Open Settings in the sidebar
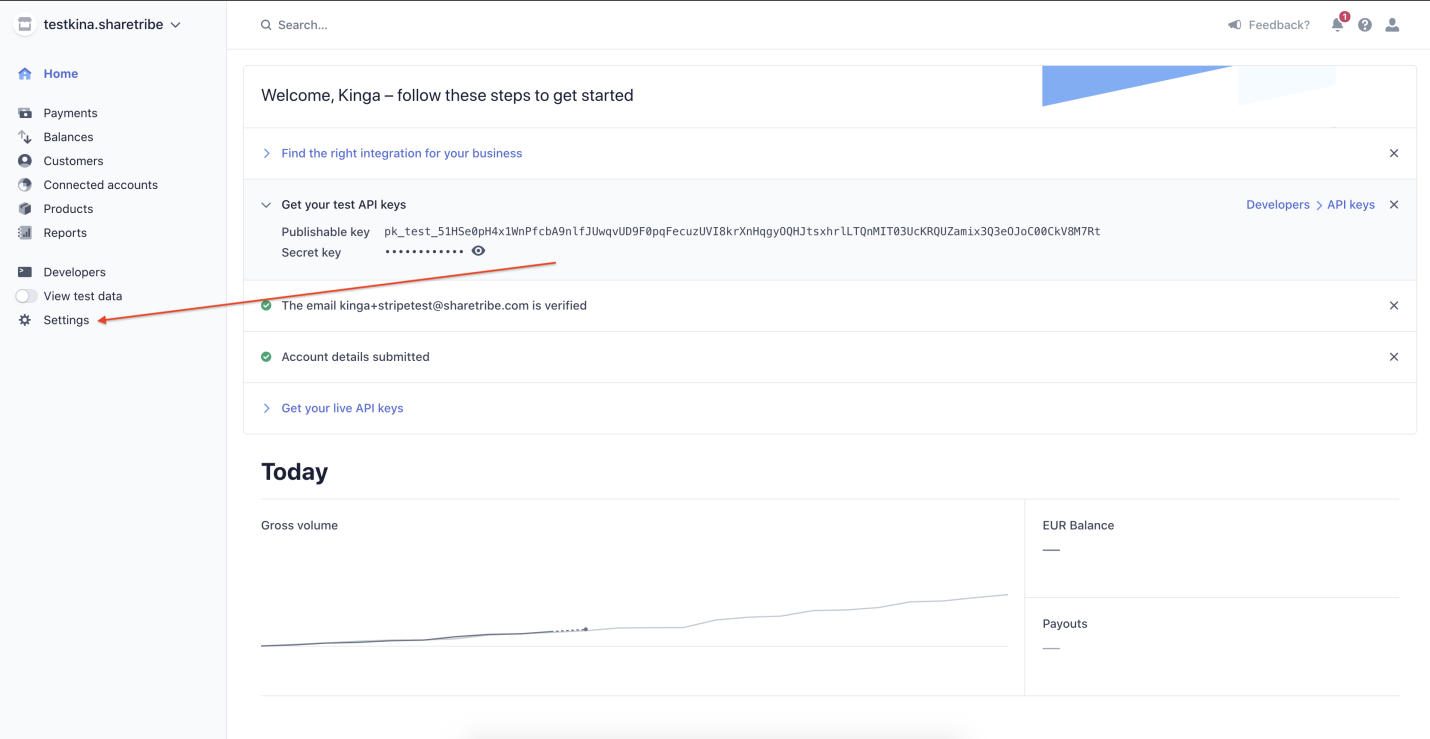 point(66,320)
